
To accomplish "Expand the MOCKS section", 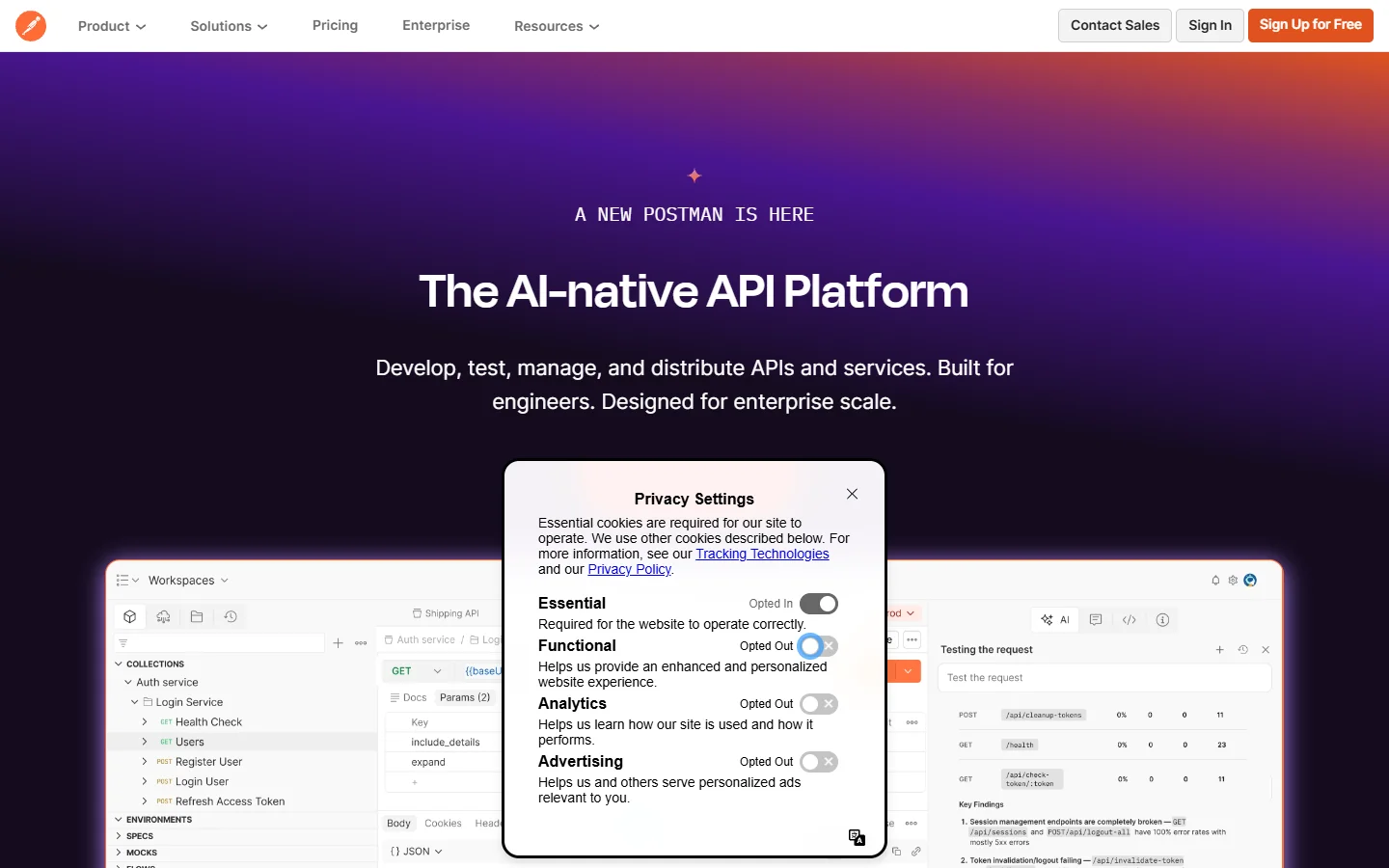I will (119, 853).
